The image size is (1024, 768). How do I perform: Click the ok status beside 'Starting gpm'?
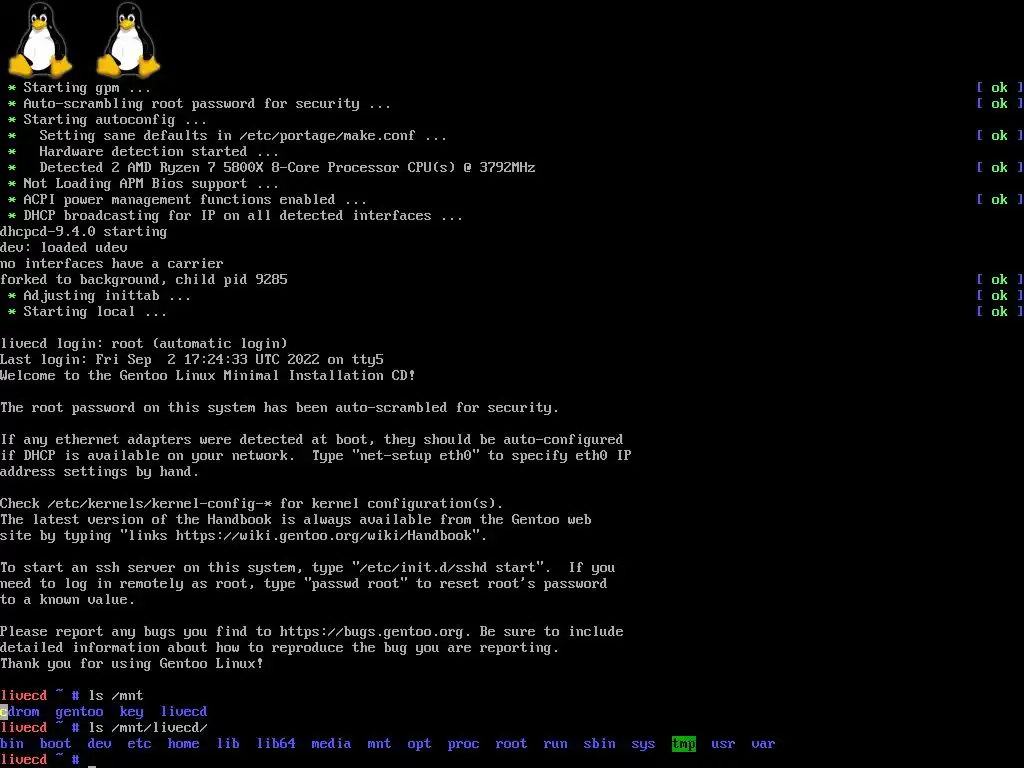[999, 88]
